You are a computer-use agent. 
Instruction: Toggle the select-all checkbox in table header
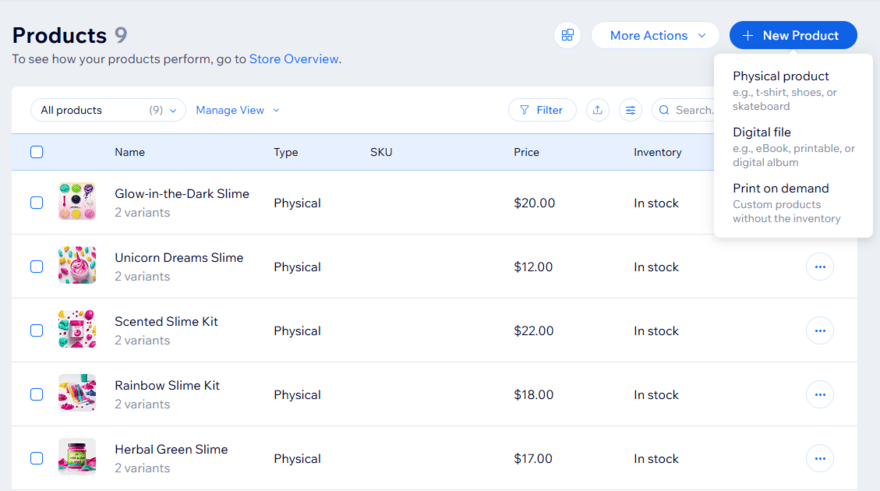pos(37,152)
